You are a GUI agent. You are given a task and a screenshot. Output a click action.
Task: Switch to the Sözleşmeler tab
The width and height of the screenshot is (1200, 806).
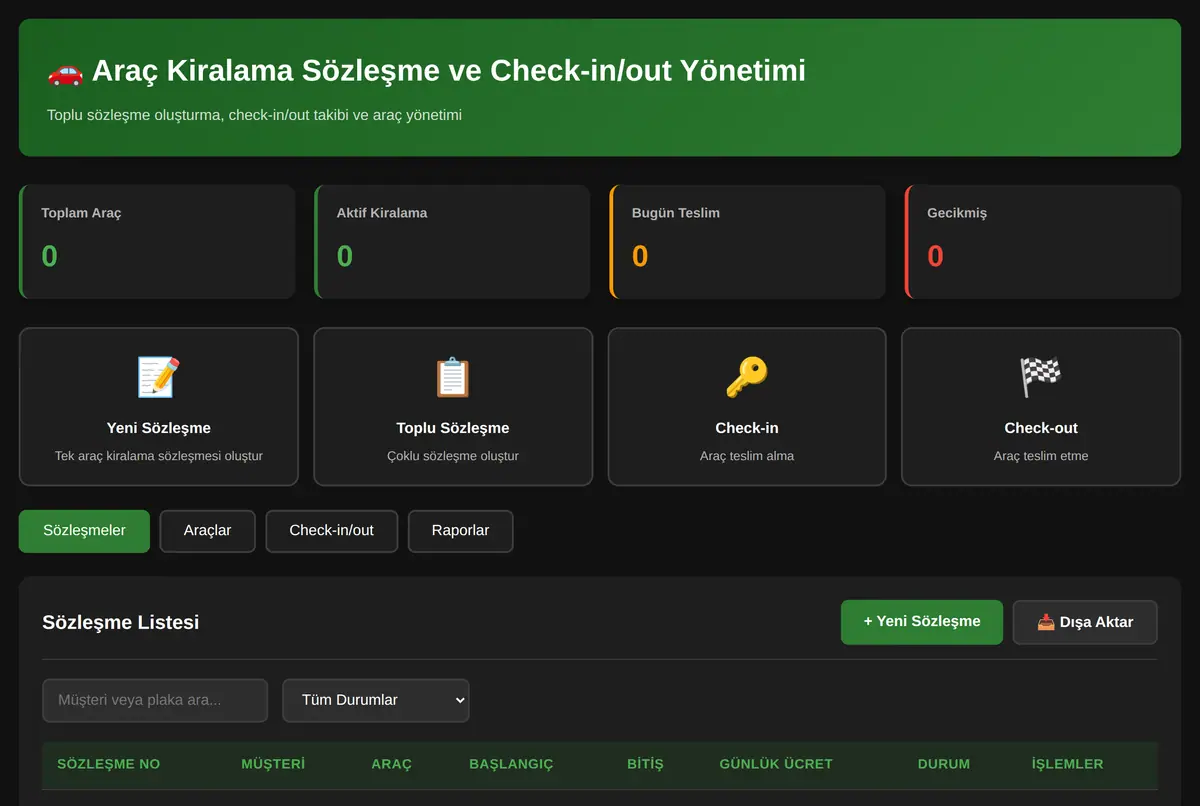coord(84,531)
